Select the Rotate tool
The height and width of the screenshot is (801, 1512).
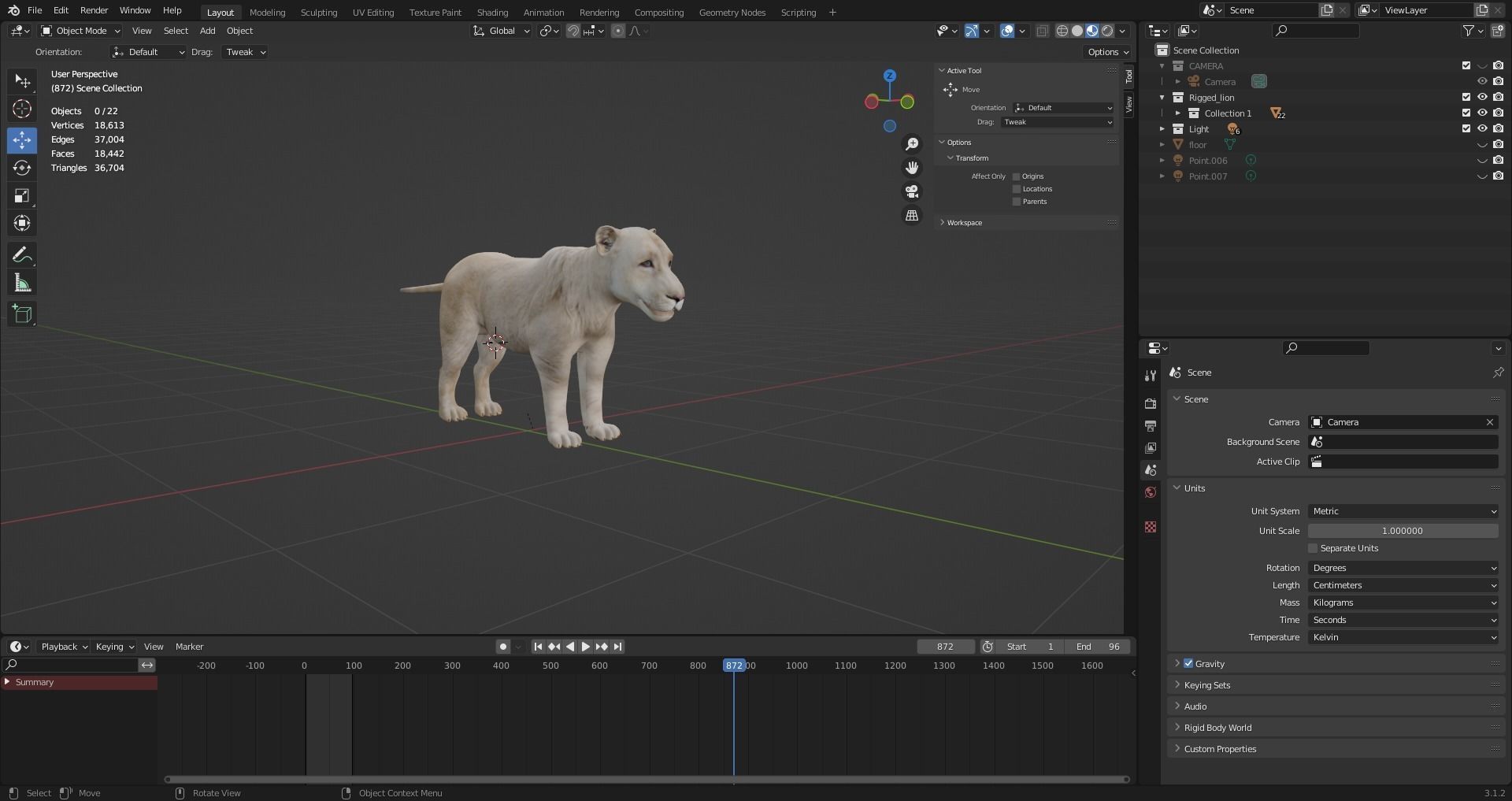click(22, 168)
